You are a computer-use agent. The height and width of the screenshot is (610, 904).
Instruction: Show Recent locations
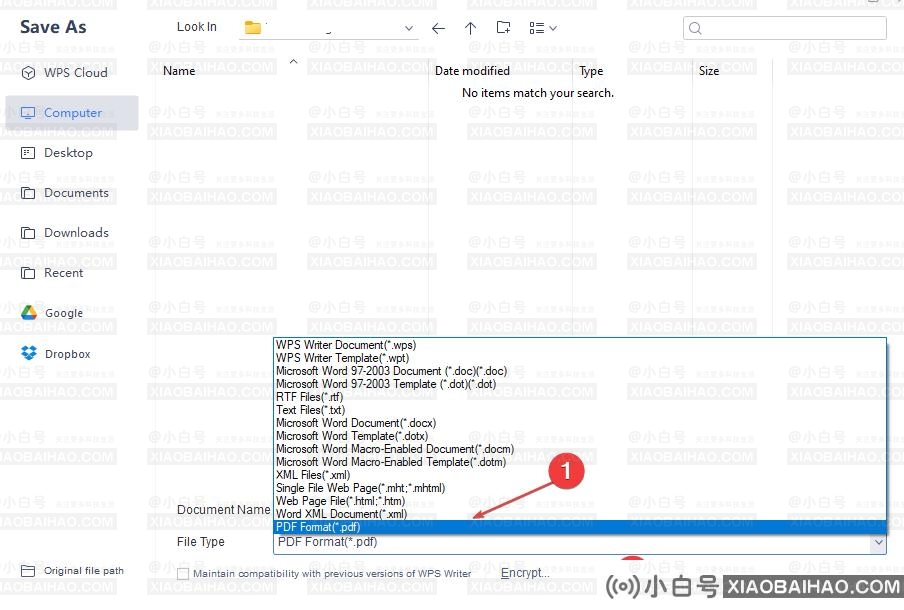point(52,273)
